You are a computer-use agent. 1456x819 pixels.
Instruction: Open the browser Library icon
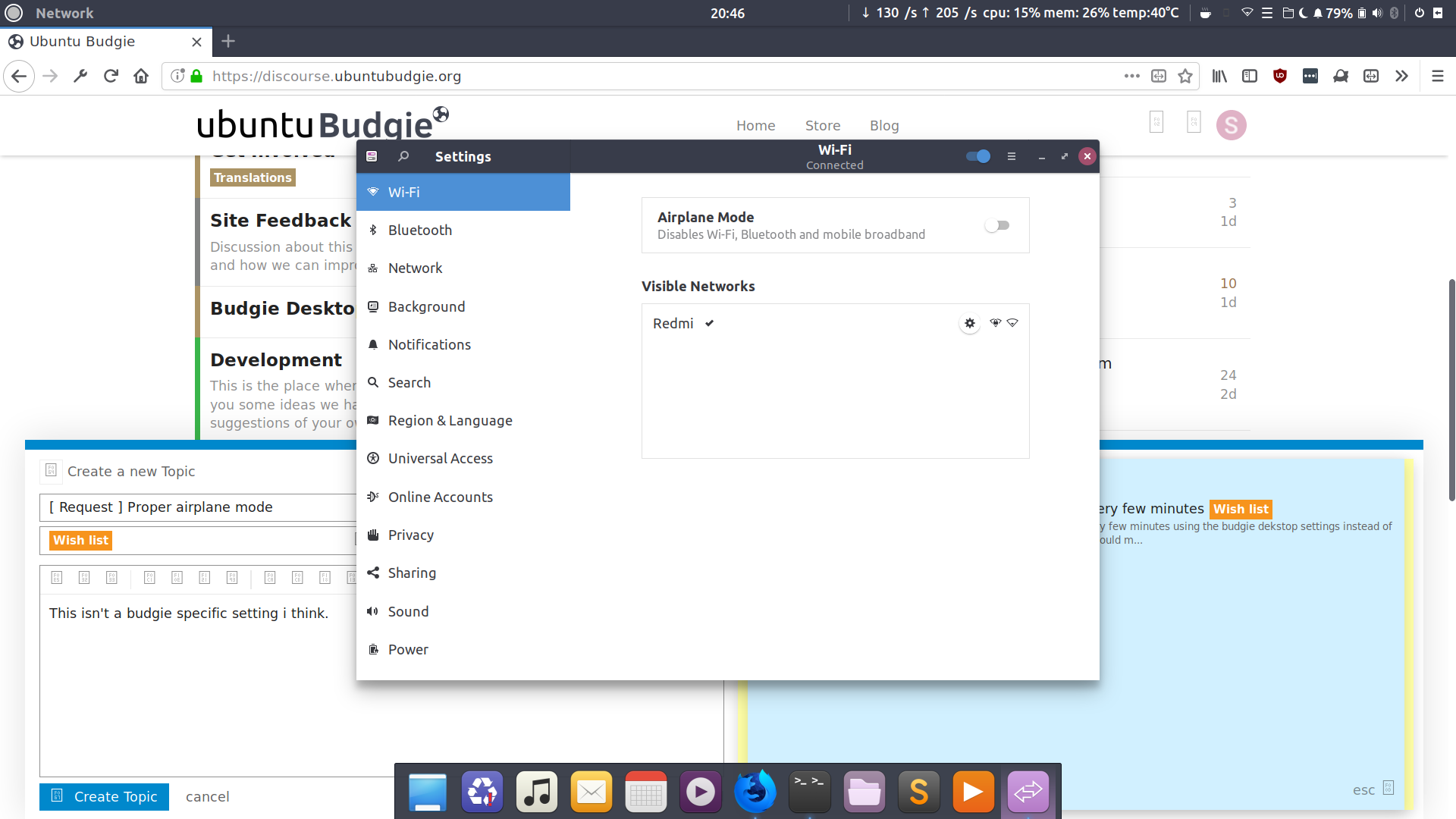coord(1219,76)
